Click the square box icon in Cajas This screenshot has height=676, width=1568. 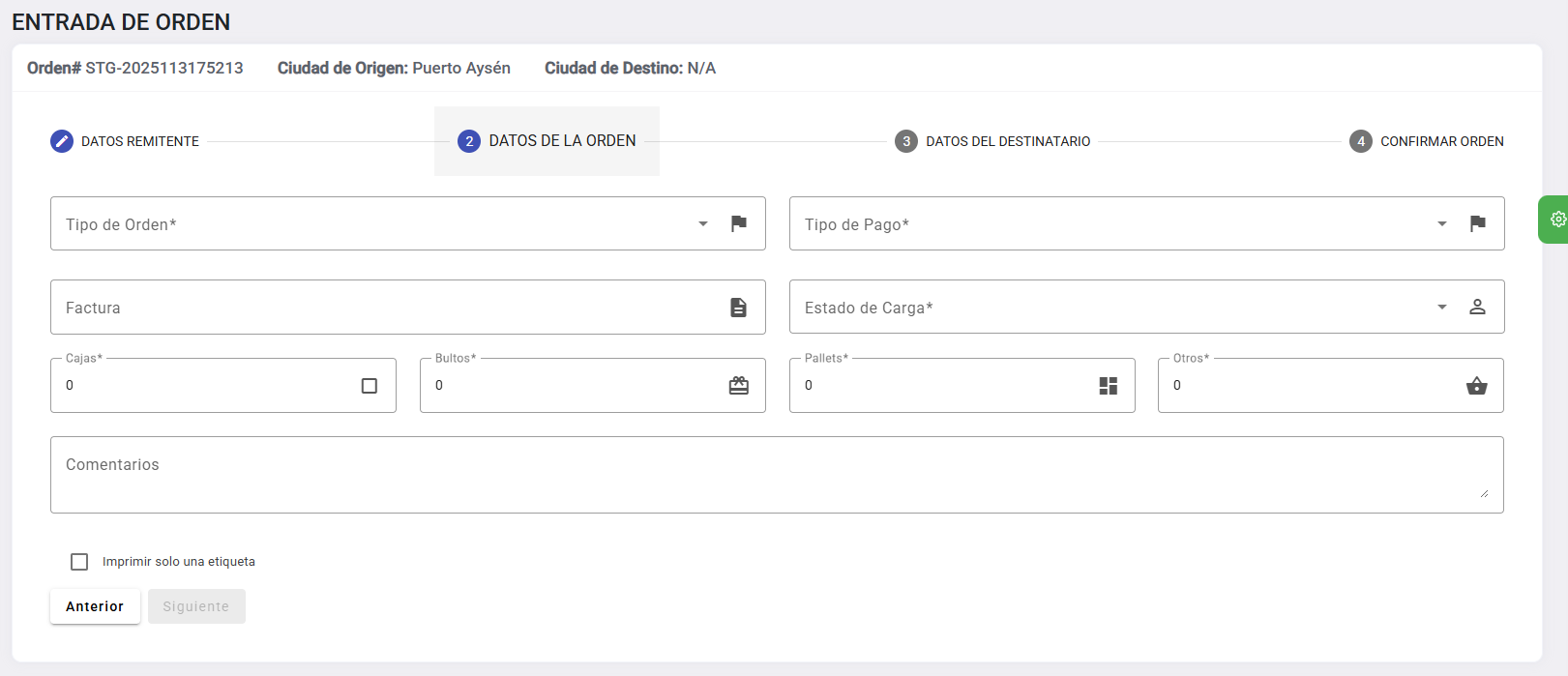pos(369,386)
